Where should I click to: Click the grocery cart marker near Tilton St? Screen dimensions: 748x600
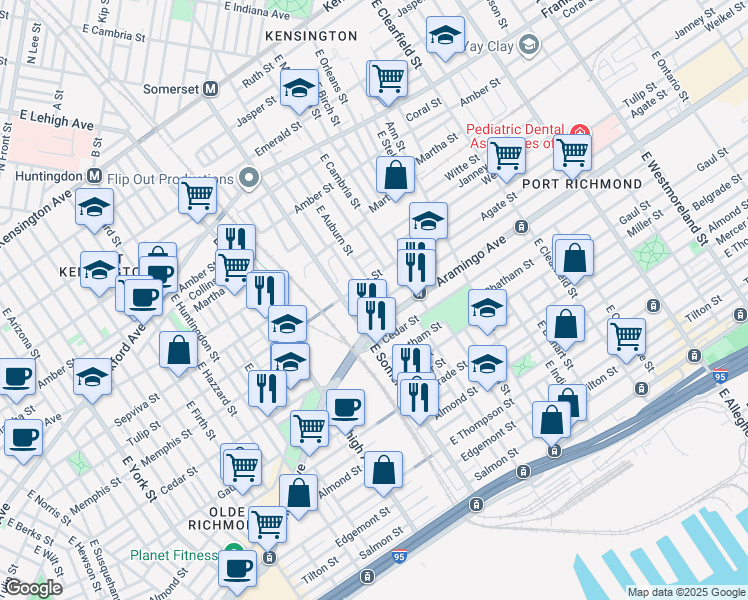click(626, 335)
